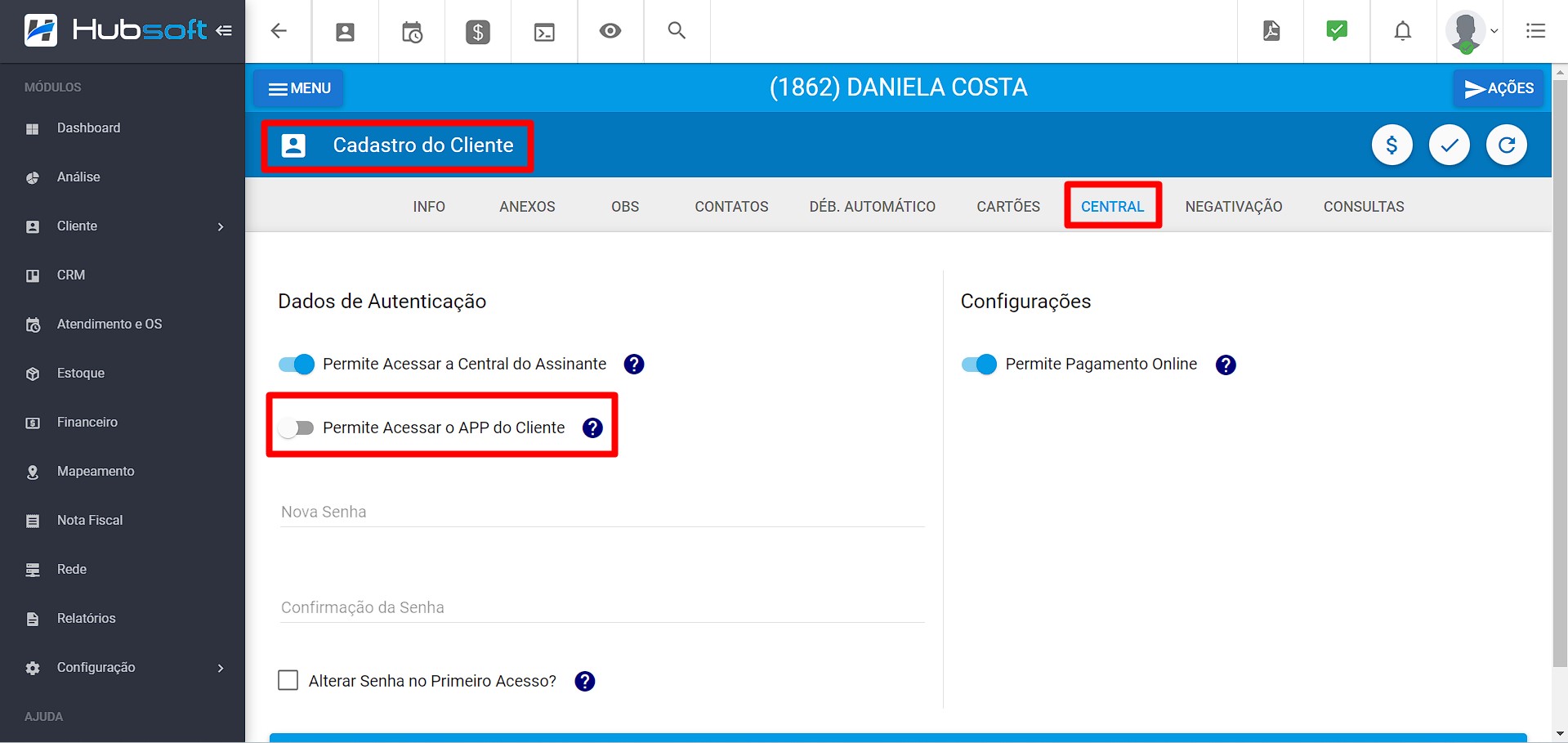The height and width of the screenshot is (743, 1568).
Task: Click the Confirmação da Senha field
Action: point(602,607)
